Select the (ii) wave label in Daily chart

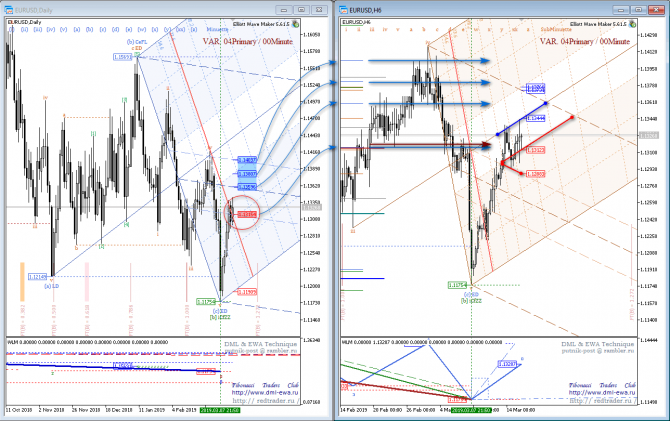[24, 29]
